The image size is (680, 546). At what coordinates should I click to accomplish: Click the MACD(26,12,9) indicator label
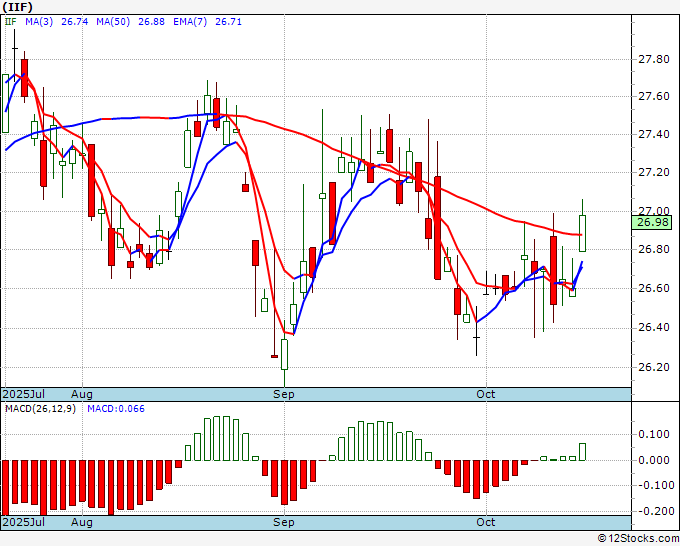coord(40,409)
